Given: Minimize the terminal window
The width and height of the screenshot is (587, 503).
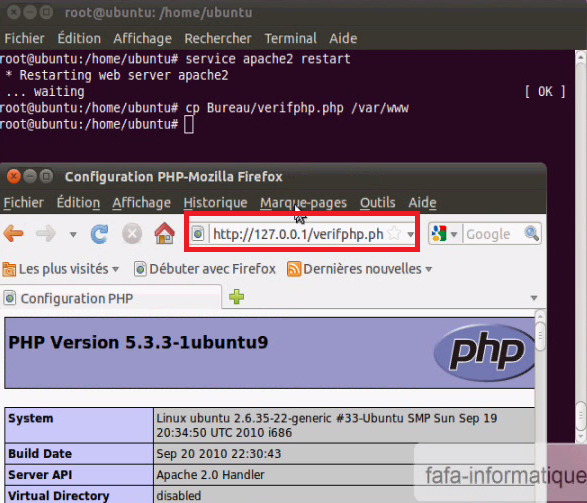Looking at the screenshot, I should pyautogui.click(x=30, y=12).
